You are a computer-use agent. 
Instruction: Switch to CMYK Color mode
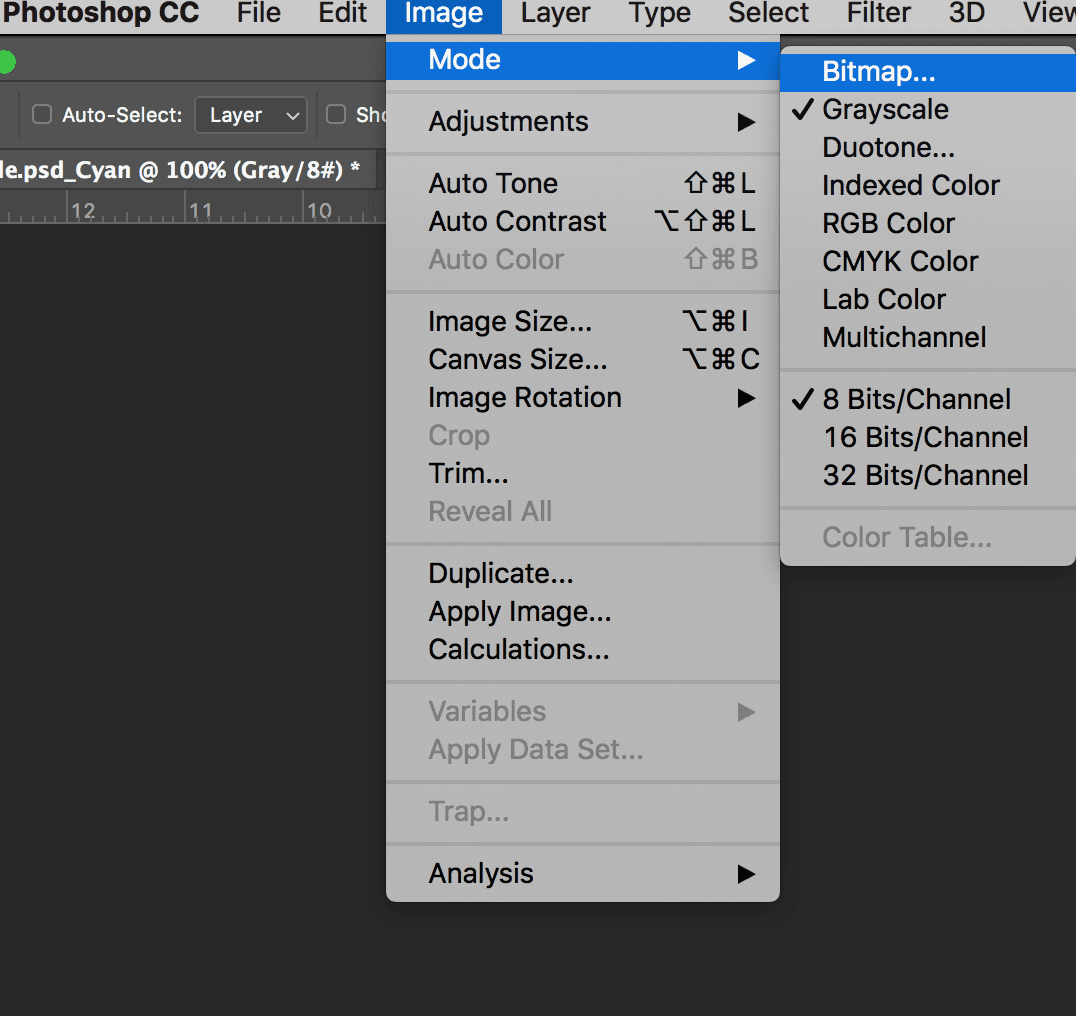(x=928, y=262)
